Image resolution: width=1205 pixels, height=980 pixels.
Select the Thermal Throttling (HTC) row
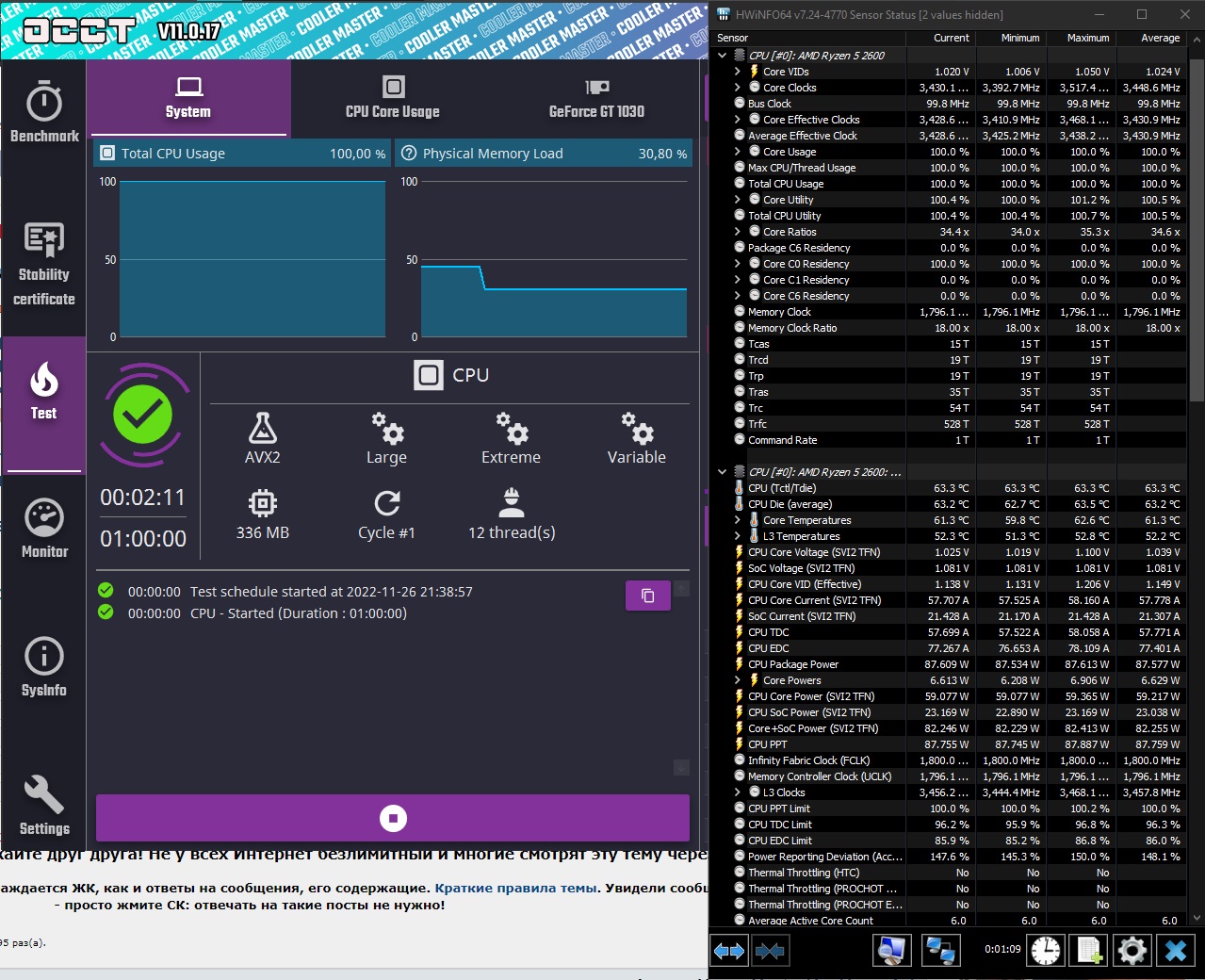[950, 873]
